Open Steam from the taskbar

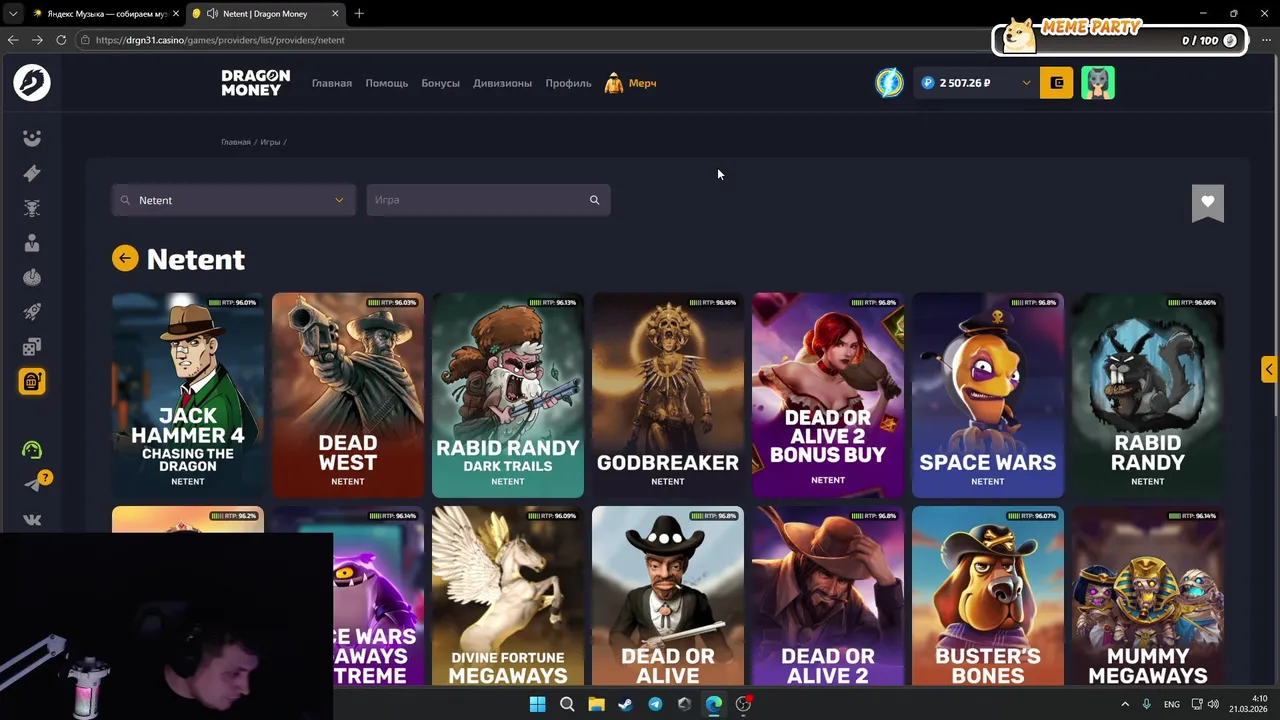(x=625, y=704)
